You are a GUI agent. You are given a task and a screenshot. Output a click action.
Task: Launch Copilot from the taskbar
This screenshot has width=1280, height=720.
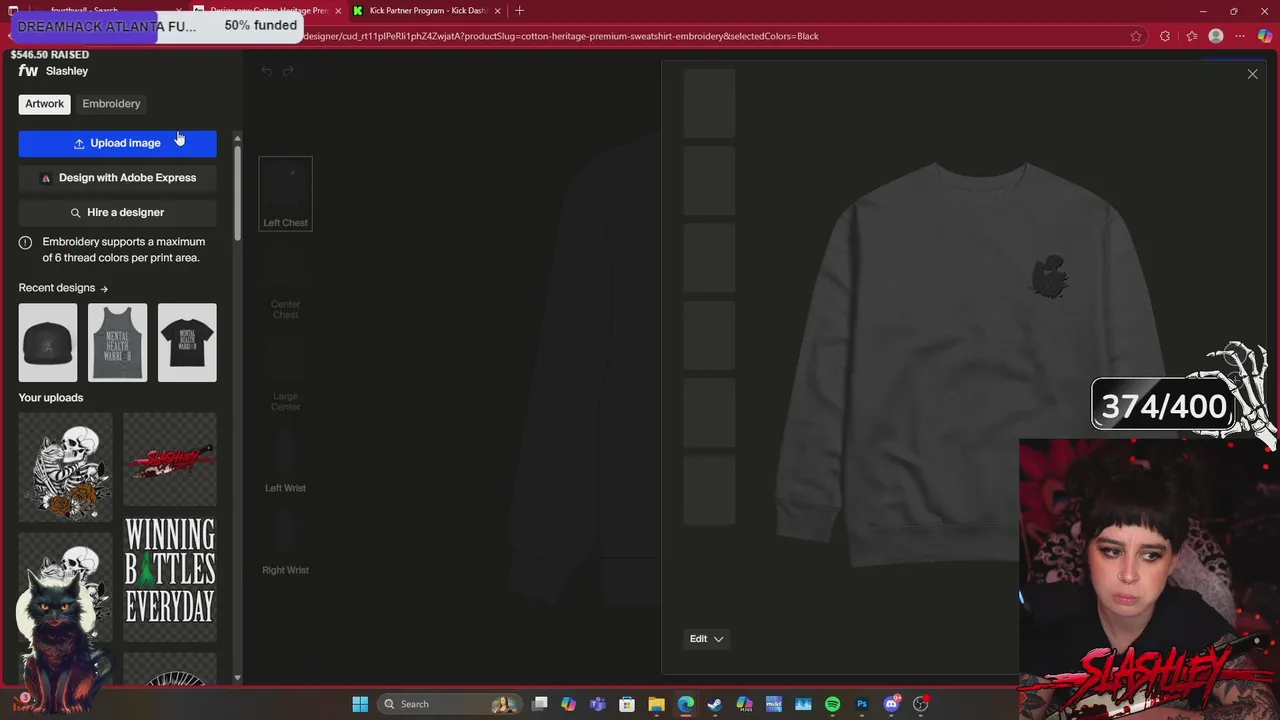point(569,704)
